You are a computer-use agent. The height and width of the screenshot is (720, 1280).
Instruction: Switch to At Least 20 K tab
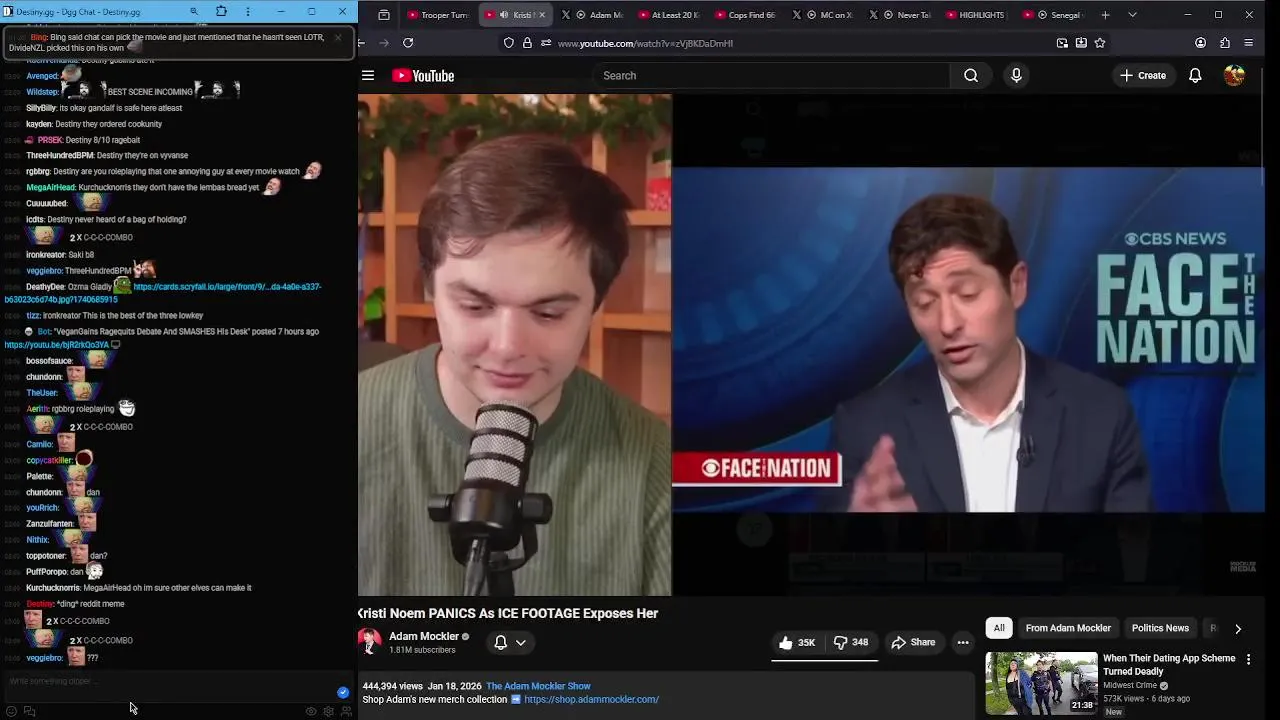pyautogui.click(x=671, y=15)
